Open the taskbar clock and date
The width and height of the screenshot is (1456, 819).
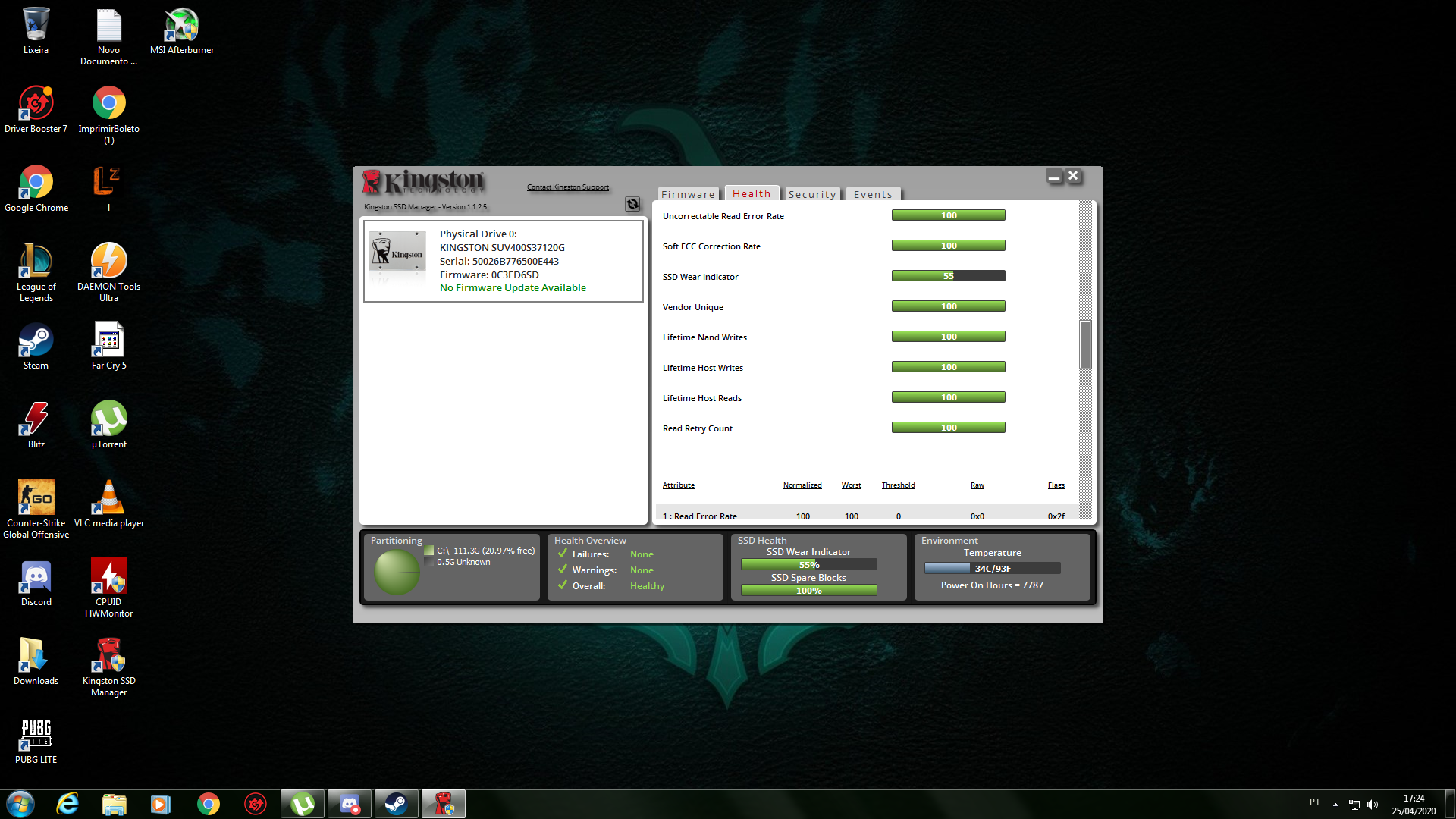(1414, 805)
